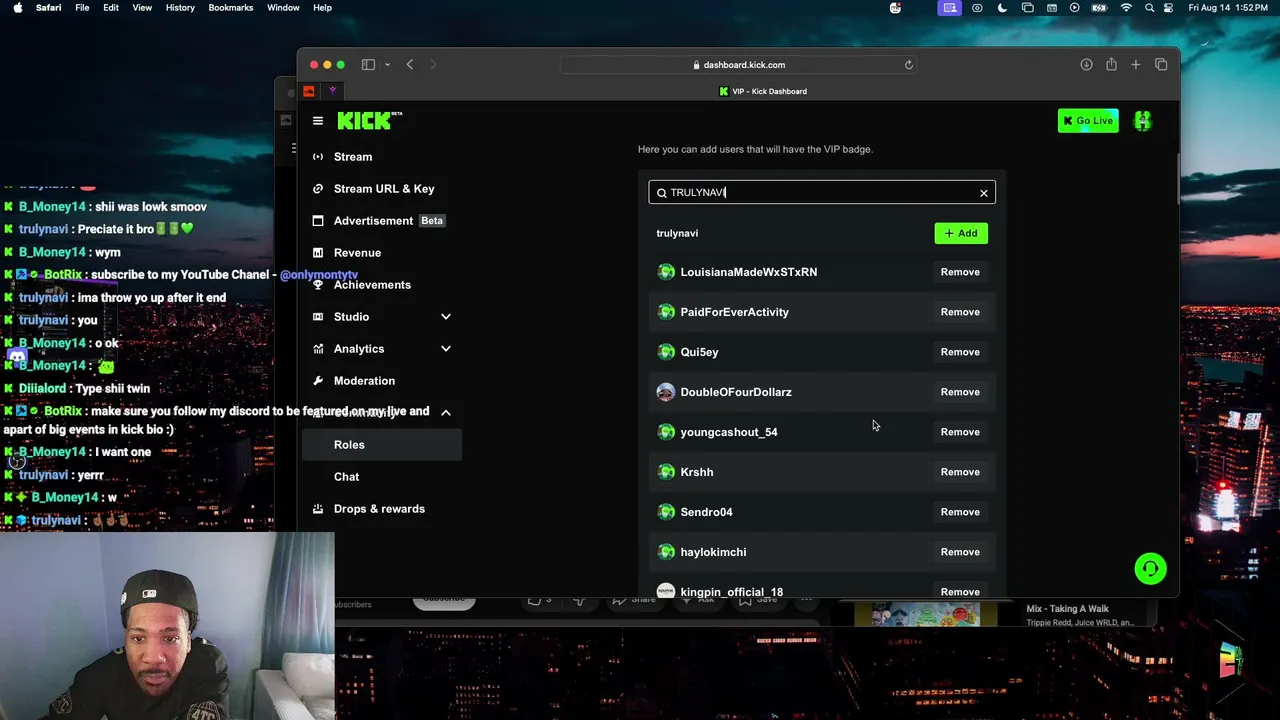Open the Kick sidebar hamburger menu

[318, 121]
